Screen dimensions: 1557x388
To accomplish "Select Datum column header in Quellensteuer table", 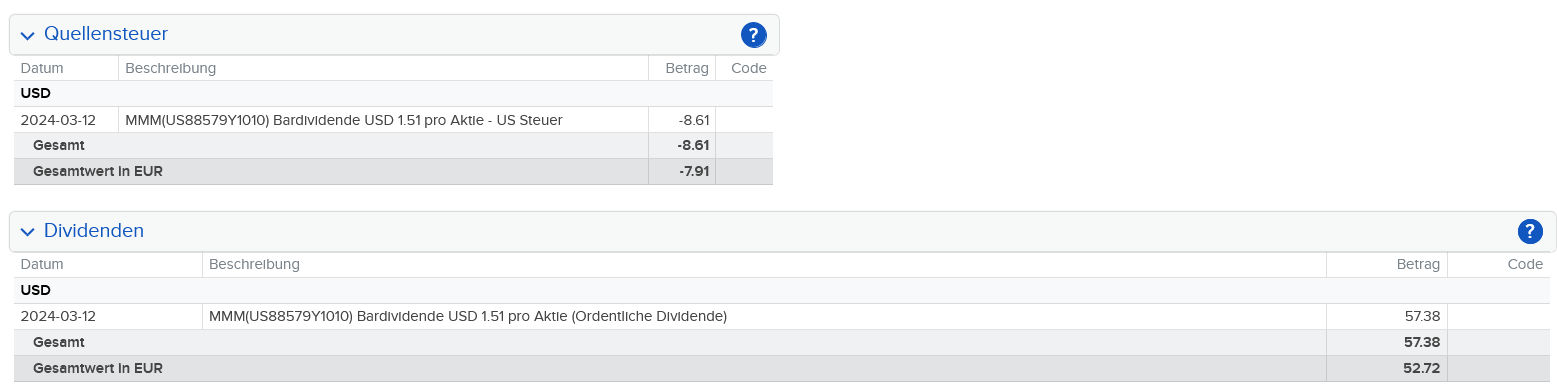I will point(42,68).
